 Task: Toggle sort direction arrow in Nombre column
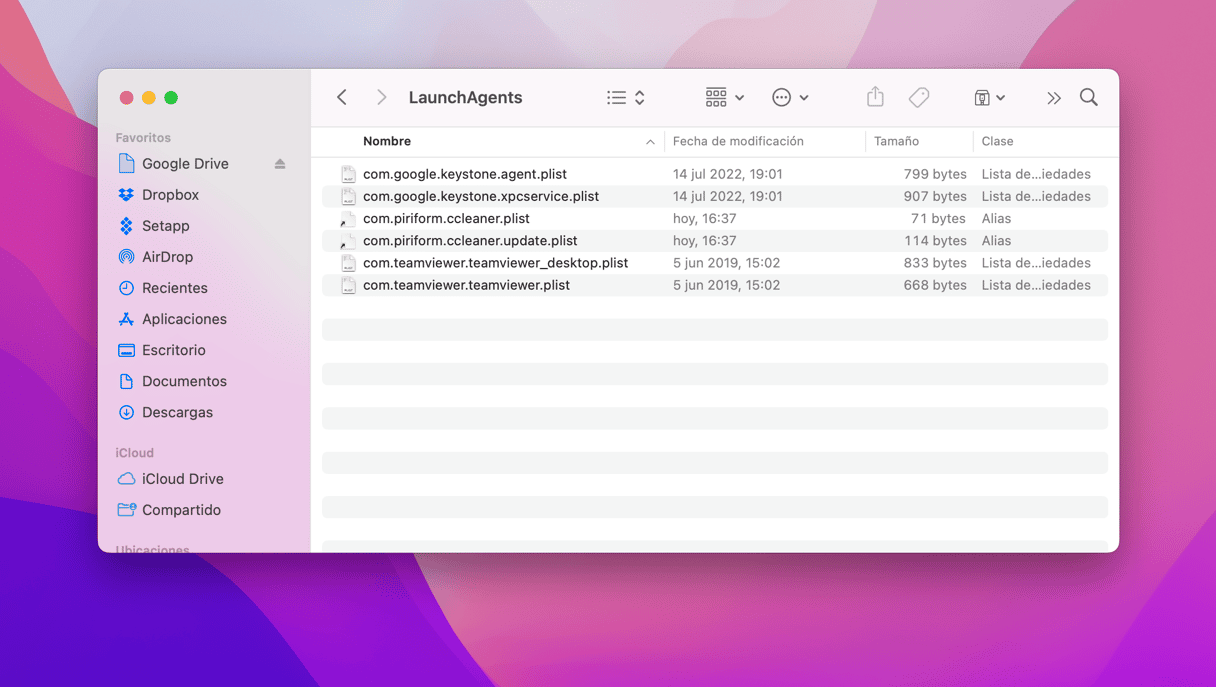coord(650,142)
